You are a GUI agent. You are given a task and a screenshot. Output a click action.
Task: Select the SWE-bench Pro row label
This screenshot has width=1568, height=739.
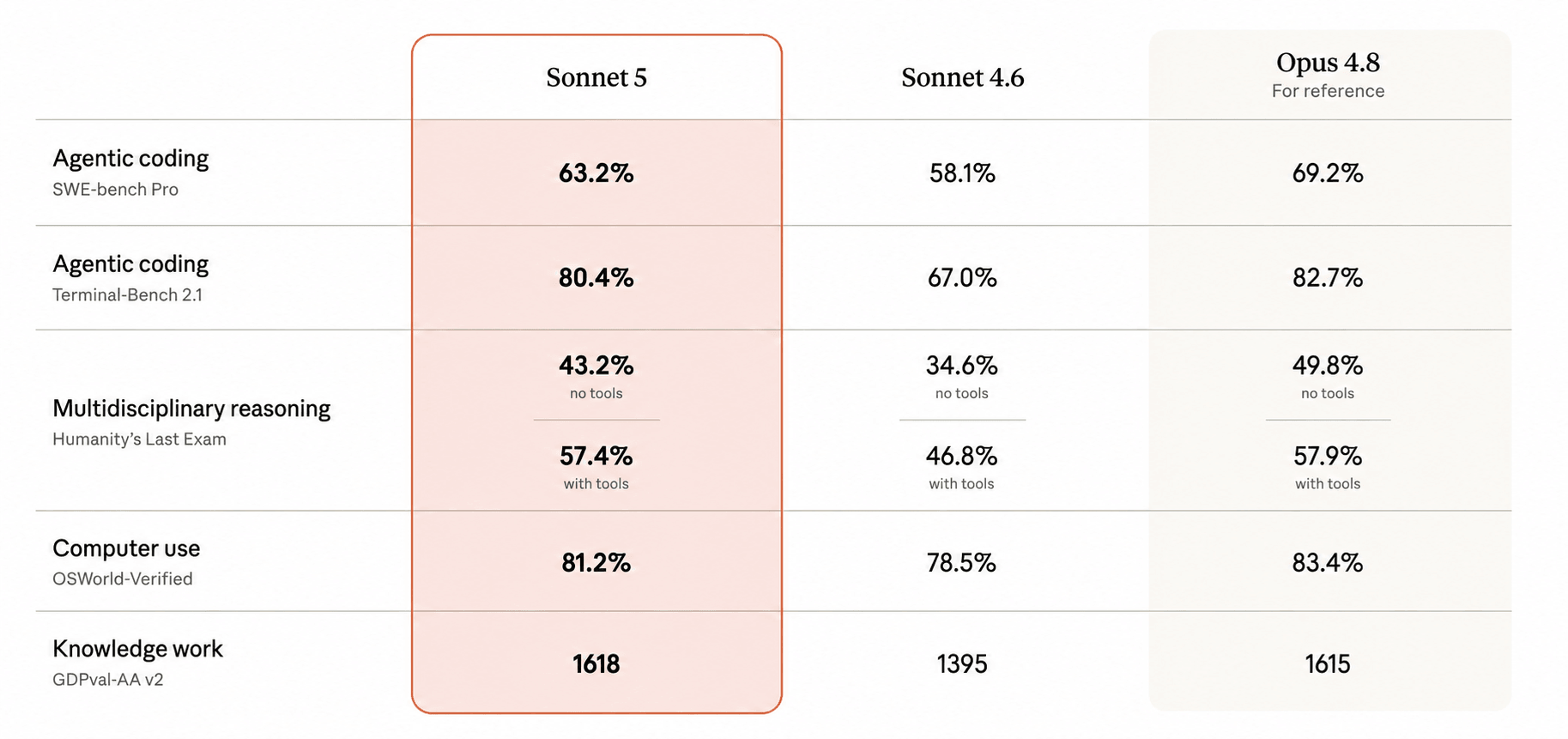coord(115,190)
